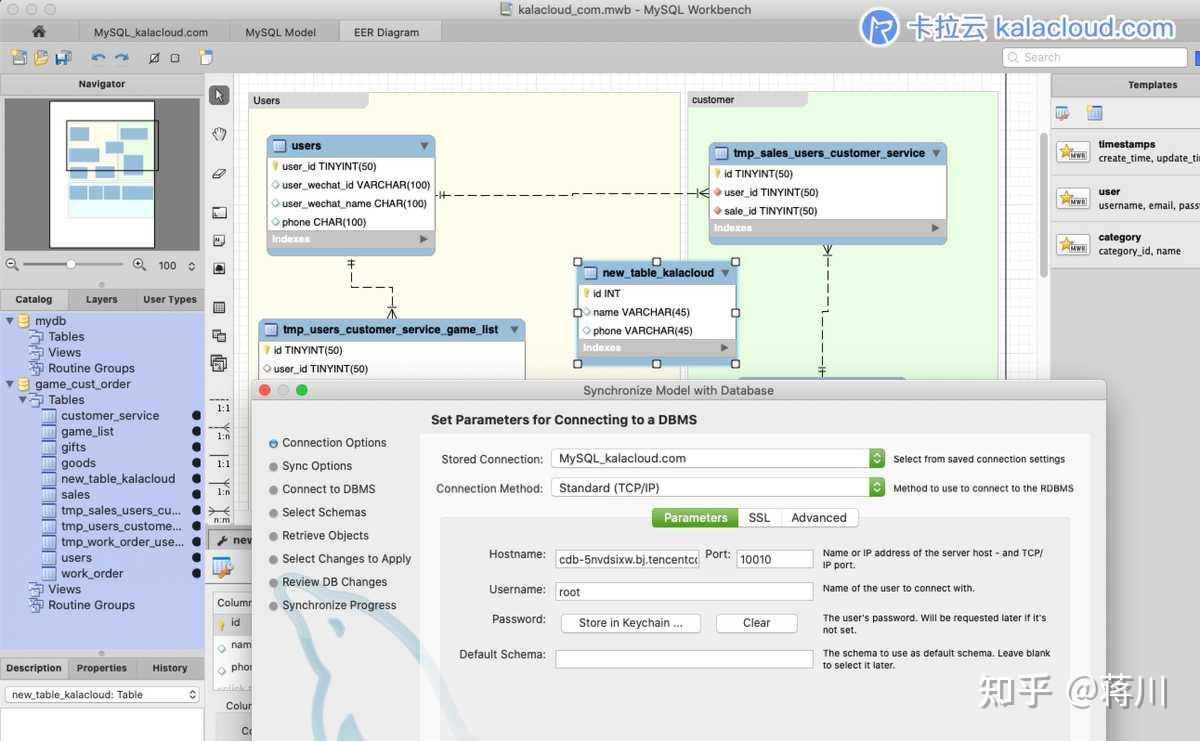Switch to the Catalog tab

pyautogui.click(x=34, y=299)
